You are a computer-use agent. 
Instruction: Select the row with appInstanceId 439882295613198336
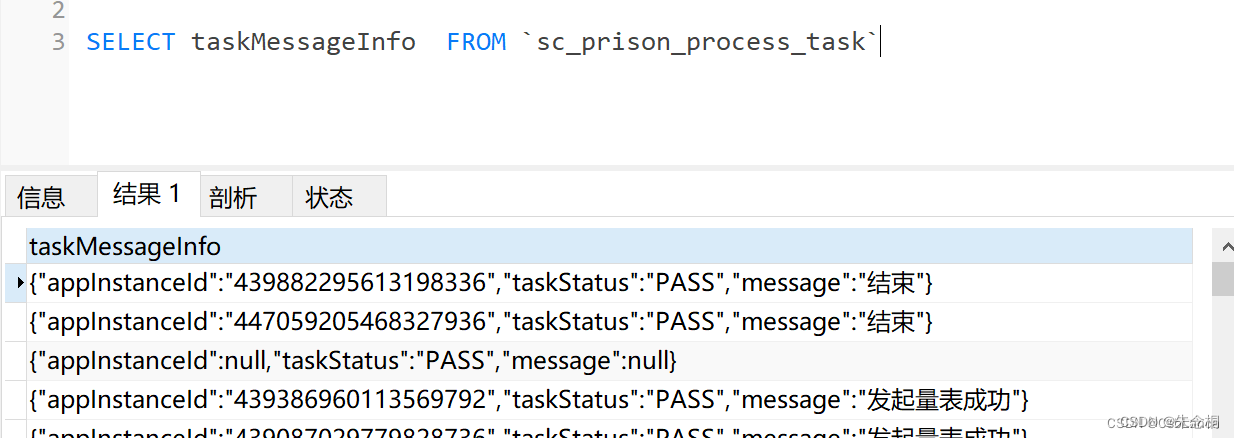click(x=480, y=284)
